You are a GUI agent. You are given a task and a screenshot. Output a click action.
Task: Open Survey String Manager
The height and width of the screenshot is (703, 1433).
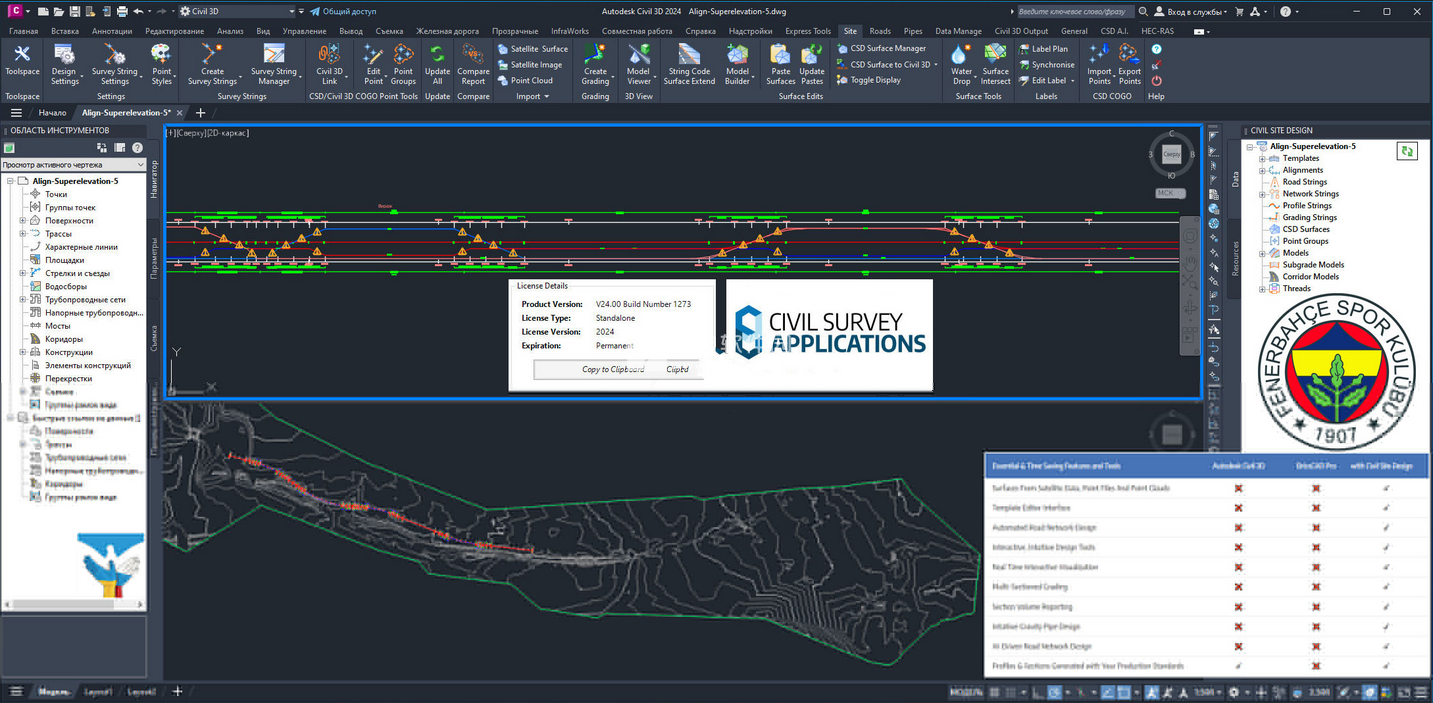273,63
